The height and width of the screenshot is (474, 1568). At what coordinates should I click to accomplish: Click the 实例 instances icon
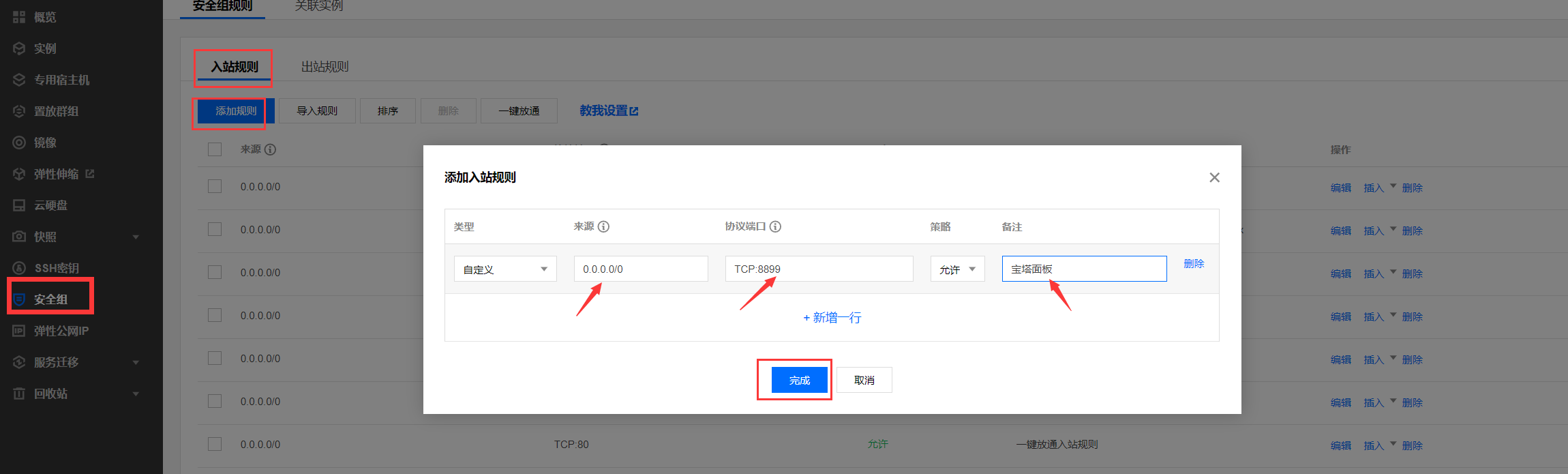(19, 48)
